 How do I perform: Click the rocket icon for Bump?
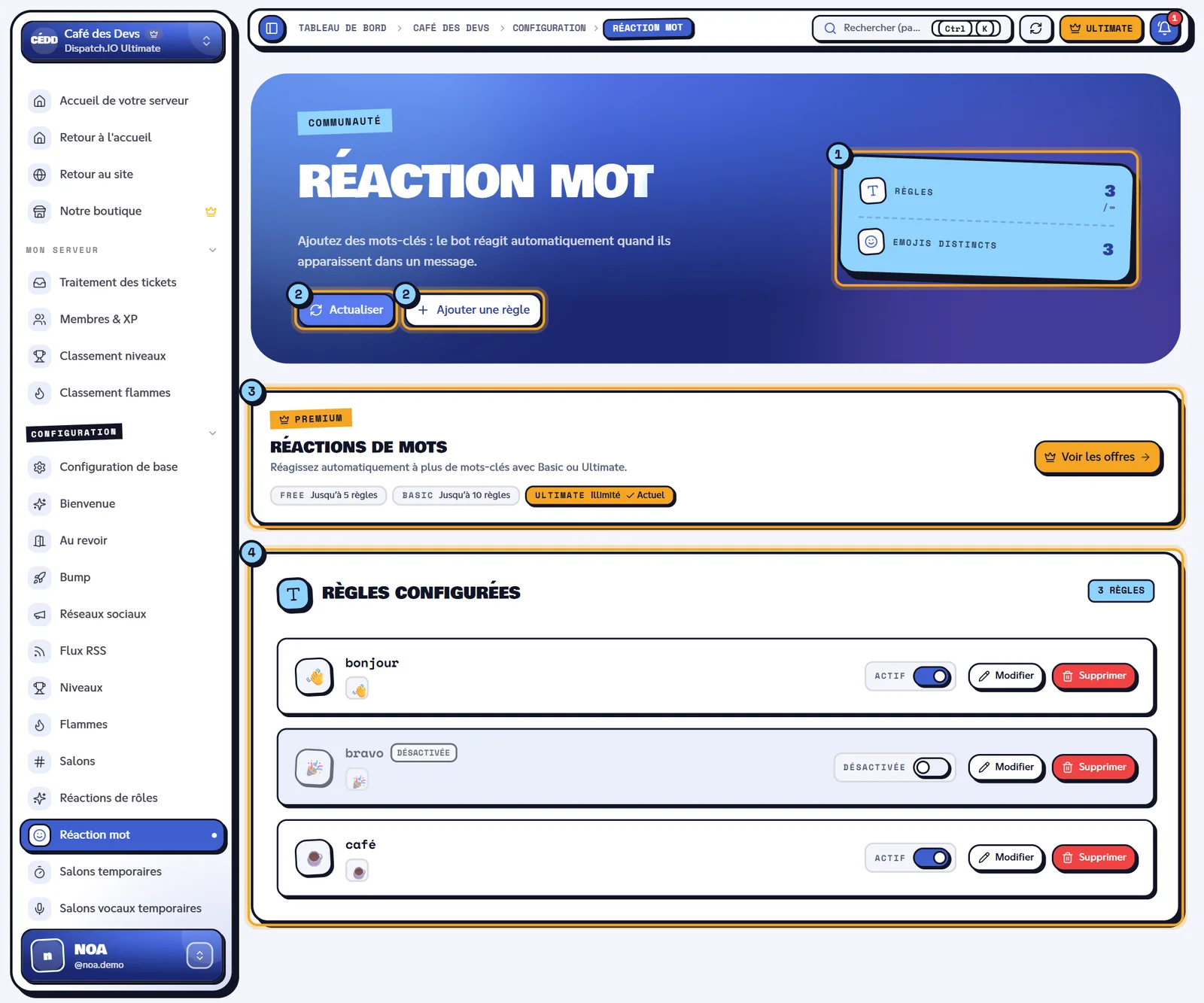click(x=40, y=578)
